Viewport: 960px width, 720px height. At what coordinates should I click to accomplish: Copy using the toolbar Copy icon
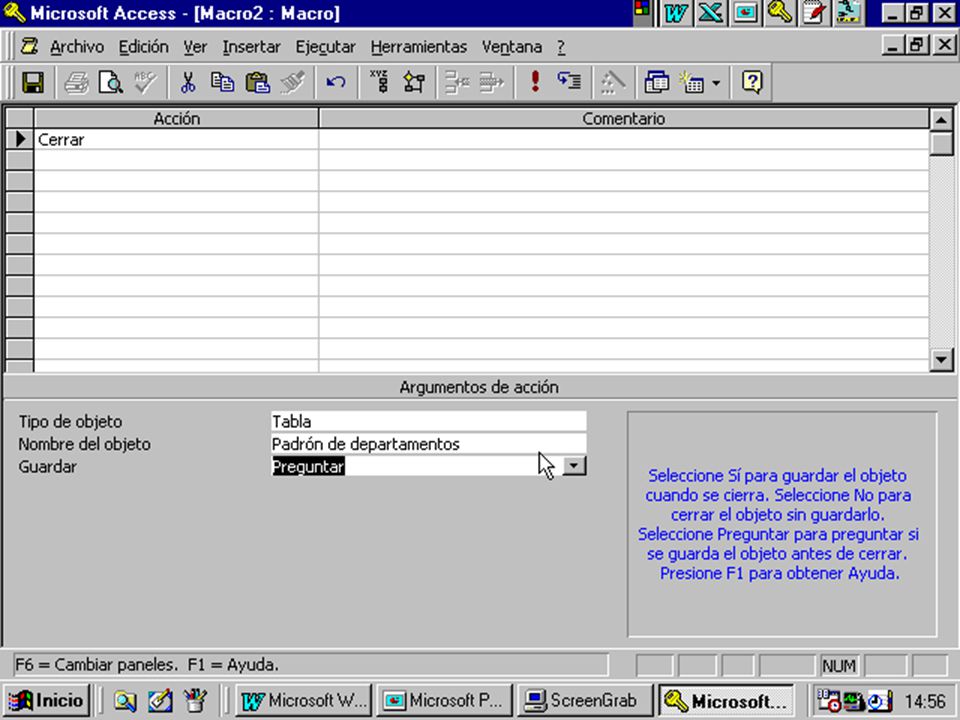pyautogui.click(x=223, y=82)
